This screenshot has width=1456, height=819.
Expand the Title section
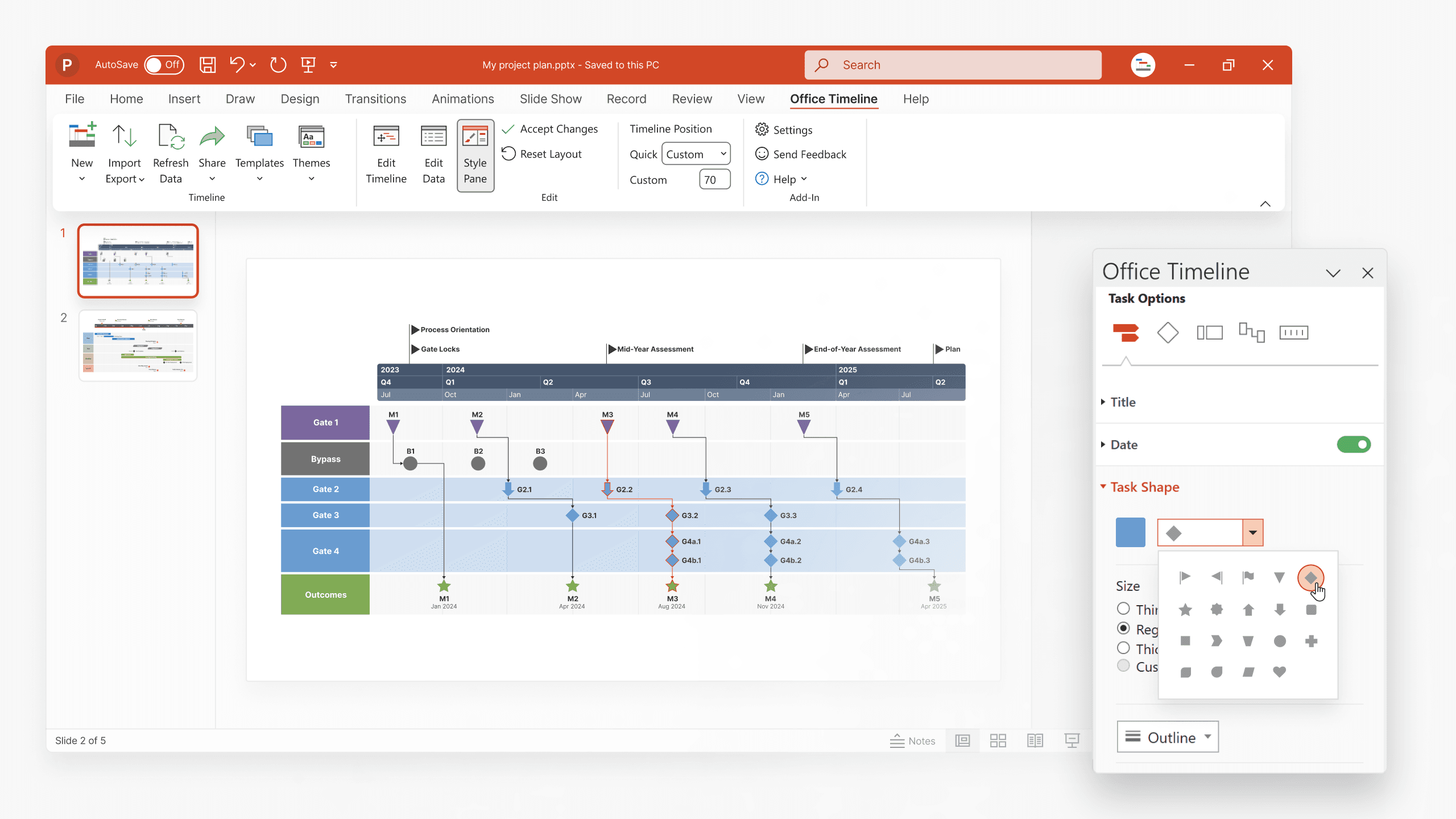1123,402
